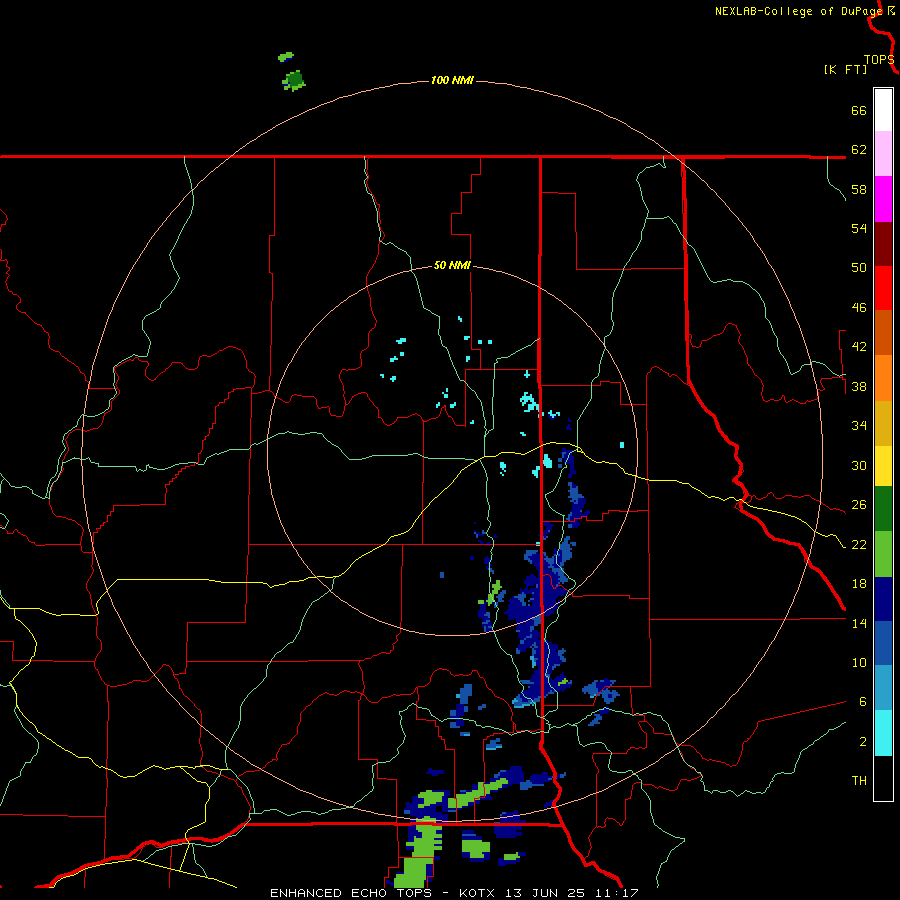Click the cyan 2-6 kft legend swatch
This screenshot has height=900, width=900.
pyautogui.click(x=883, y=733)
